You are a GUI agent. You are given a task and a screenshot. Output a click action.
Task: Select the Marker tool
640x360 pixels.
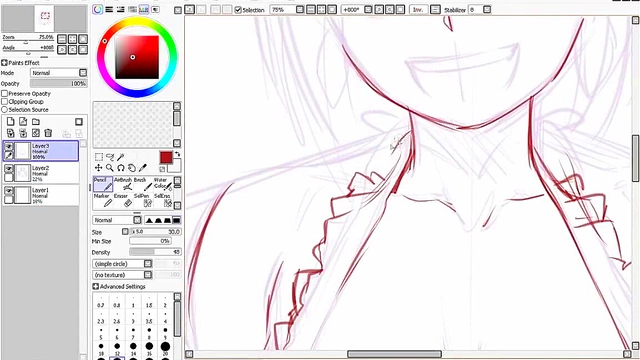click(103, 200)
